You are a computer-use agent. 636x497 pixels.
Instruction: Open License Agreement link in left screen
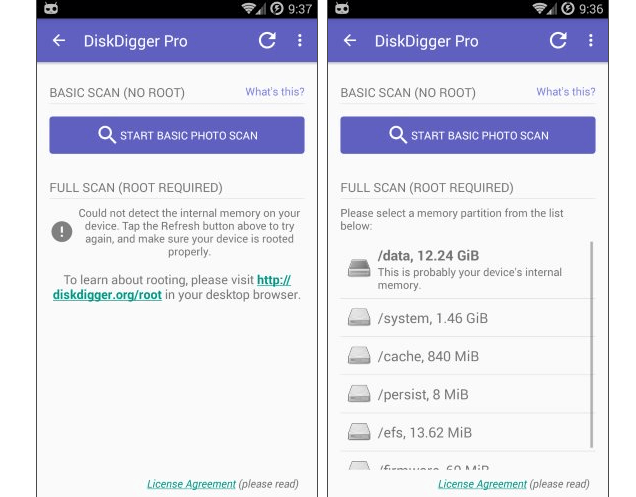click(x=191, y=484)
